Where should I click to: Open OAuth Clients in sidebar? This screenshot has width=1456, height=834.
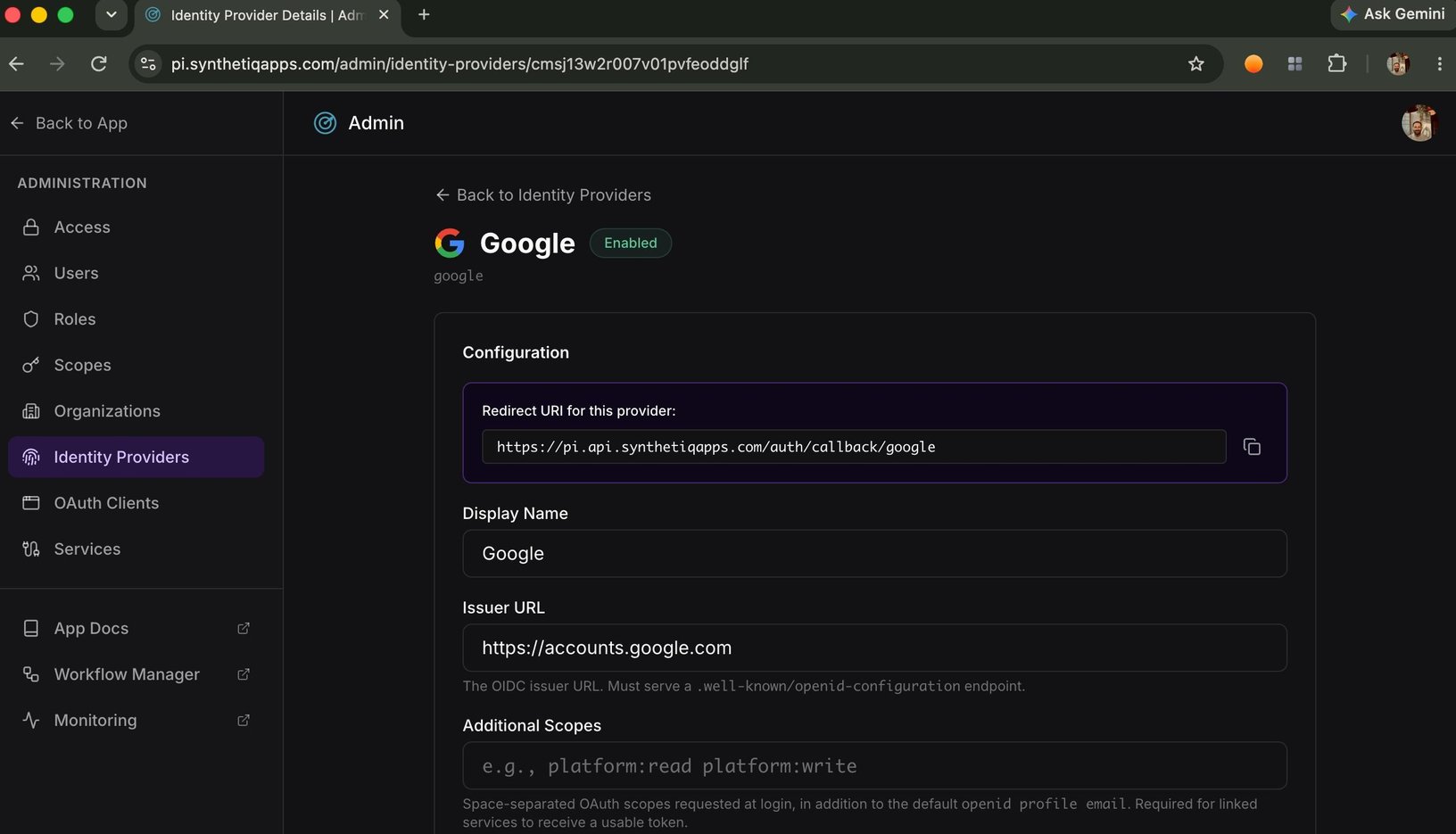(x=136, y=503)
